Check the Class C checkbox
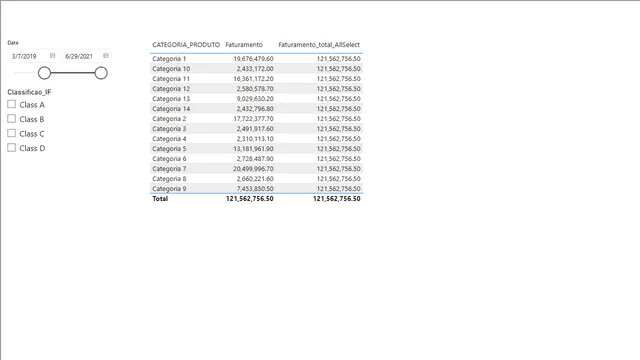 click(11, 133)
